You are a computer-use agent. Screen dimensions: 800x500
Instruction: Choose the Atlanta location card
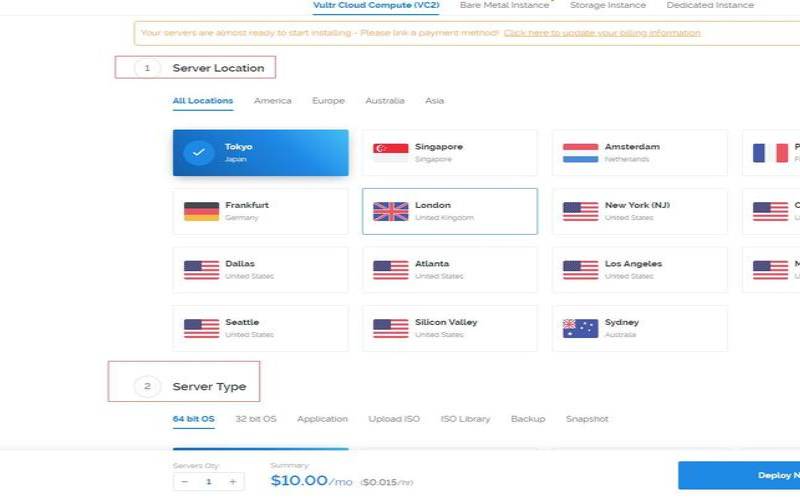point(449,270)
